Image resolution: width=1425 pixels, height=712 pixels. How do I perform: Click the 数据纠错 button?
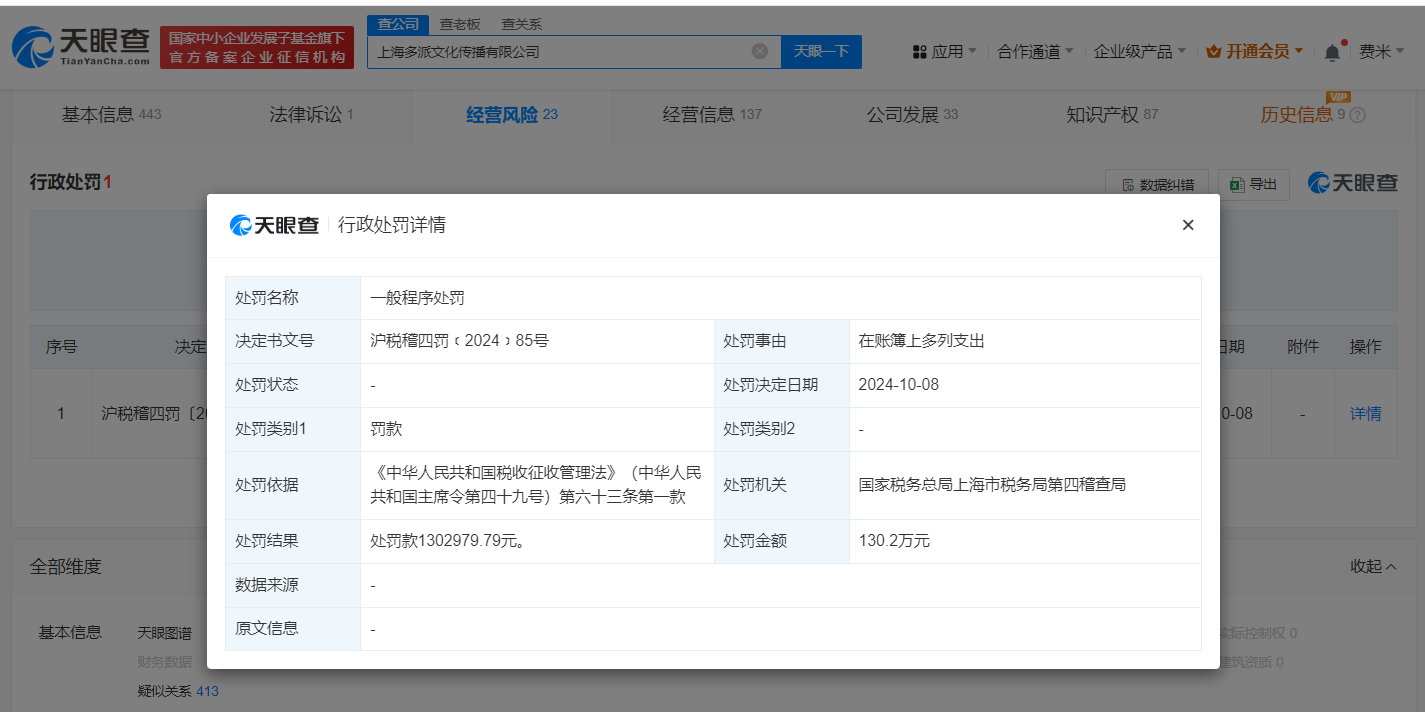pos(1157,184)
